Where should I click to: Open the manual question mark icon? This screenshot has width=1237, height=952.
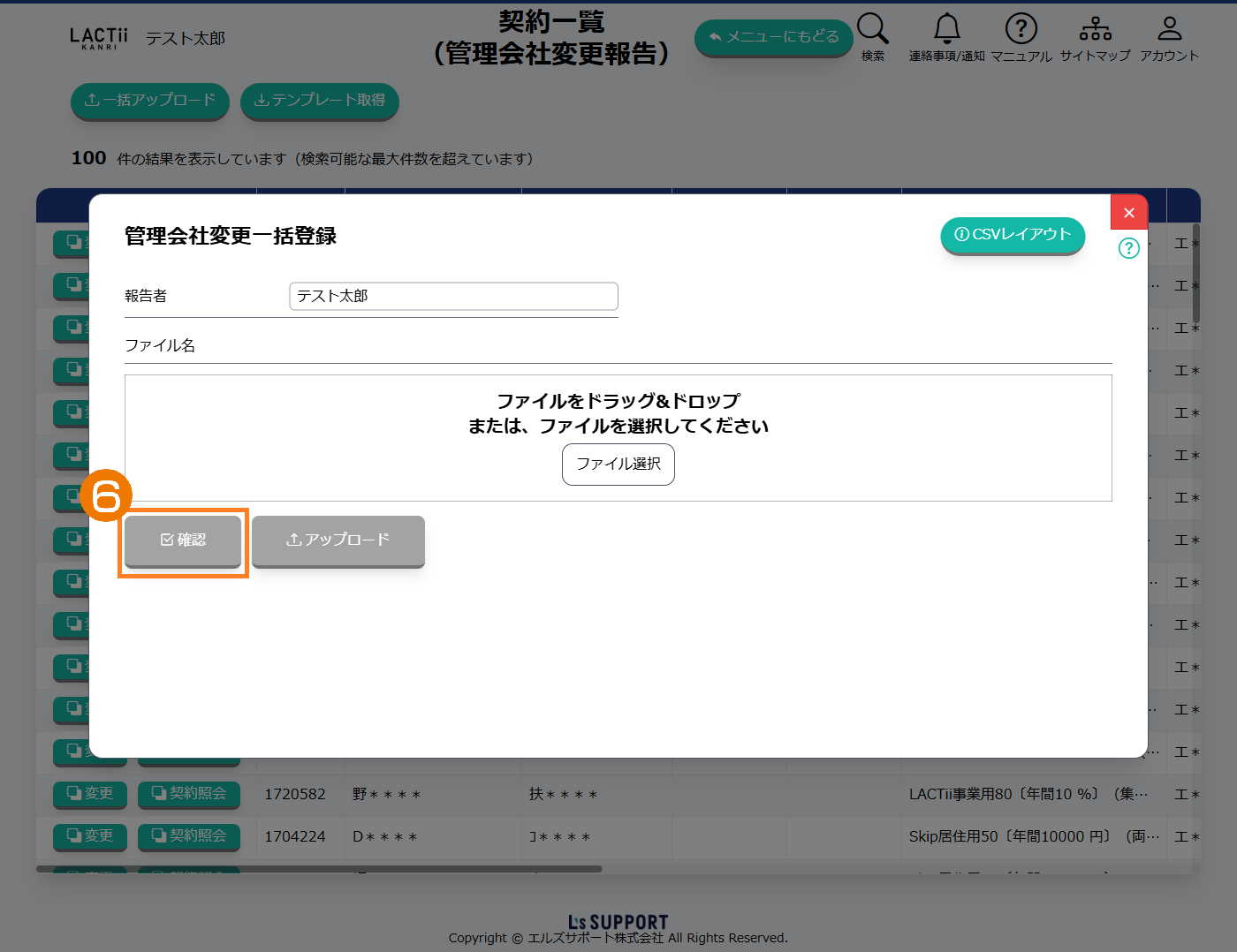pos(1021,29)
